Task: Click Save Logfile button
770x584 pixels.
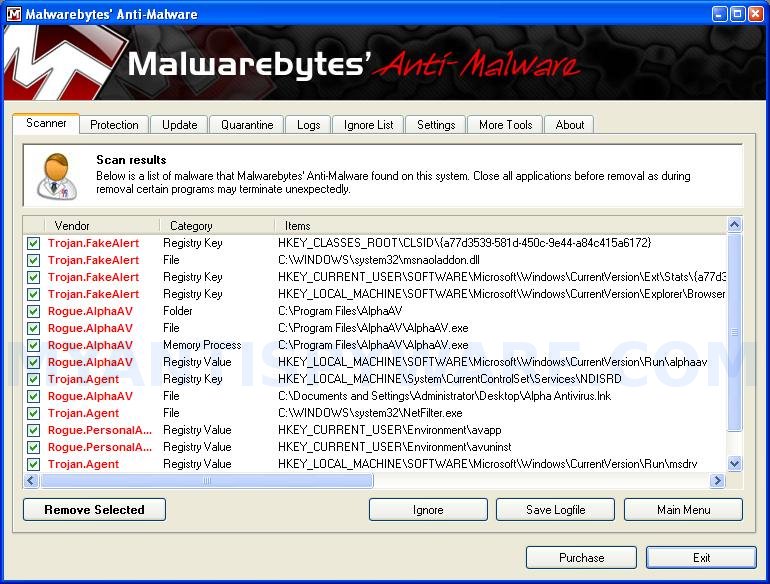Action: (555, 510)
